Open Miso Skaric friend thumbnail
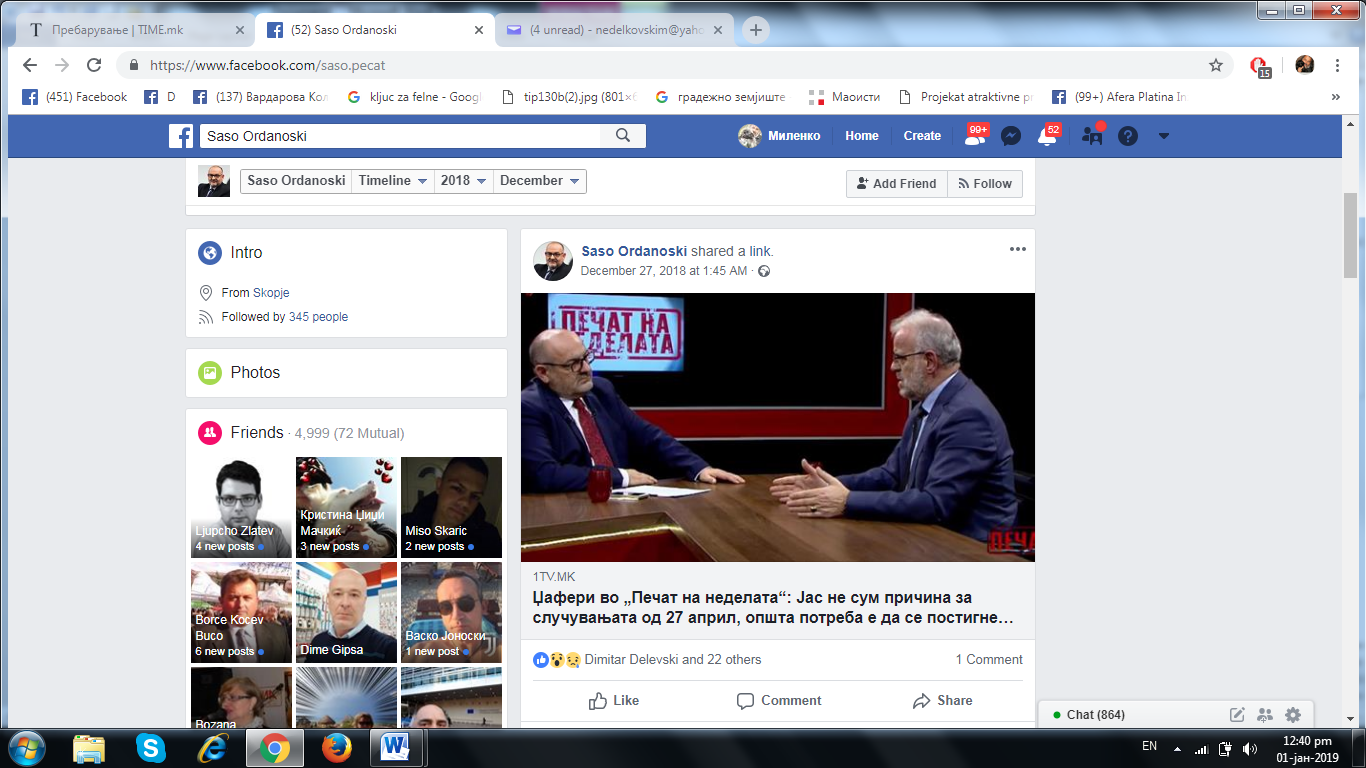The image size is (1366, 768). 451,507
